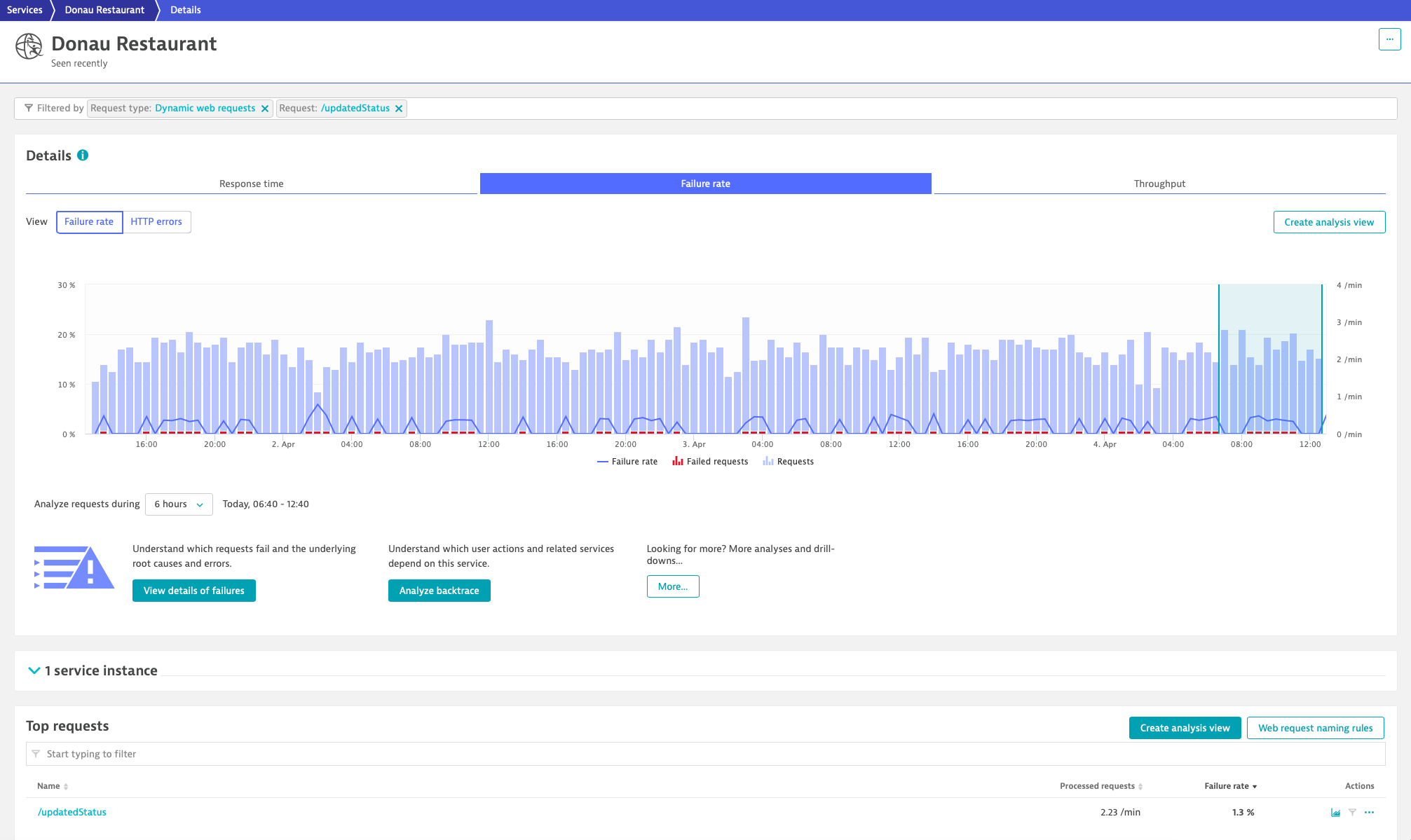Screen dimensions: 1411x840
Task: Click the 2.23 /min processed requests value
Action: [x=1120, y=813]
